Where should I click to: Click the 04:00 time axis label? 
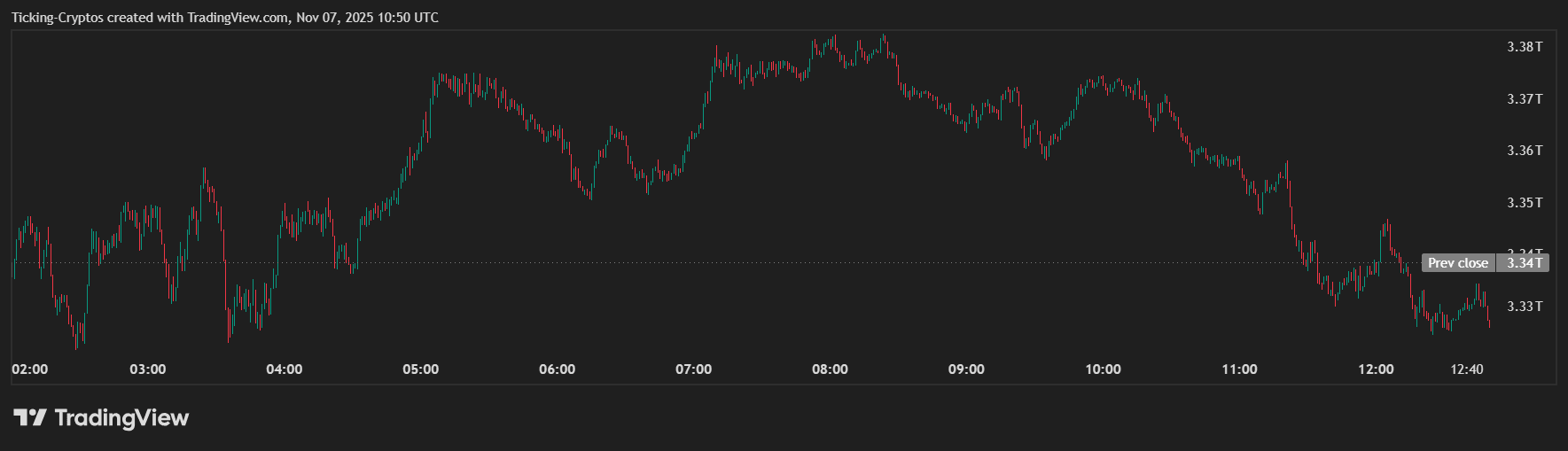click(285, 369)
